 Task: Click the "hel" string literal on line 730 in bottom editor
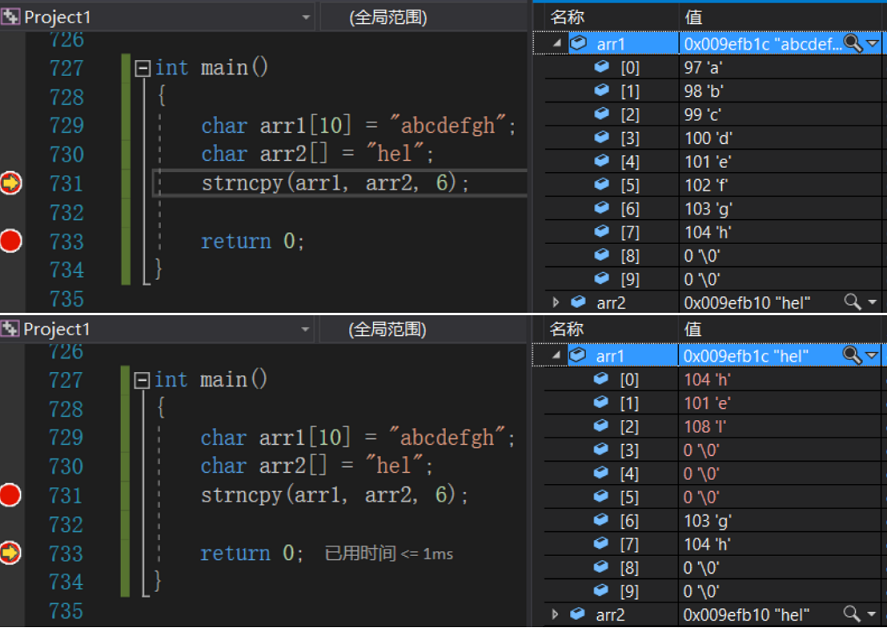tap(394, 466)
